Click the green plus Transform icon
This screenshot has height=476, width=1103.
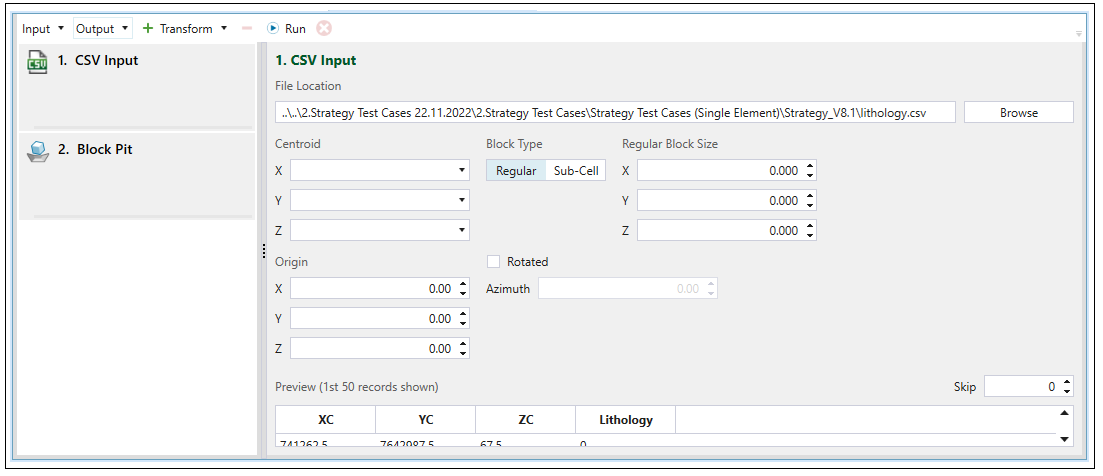148,29
